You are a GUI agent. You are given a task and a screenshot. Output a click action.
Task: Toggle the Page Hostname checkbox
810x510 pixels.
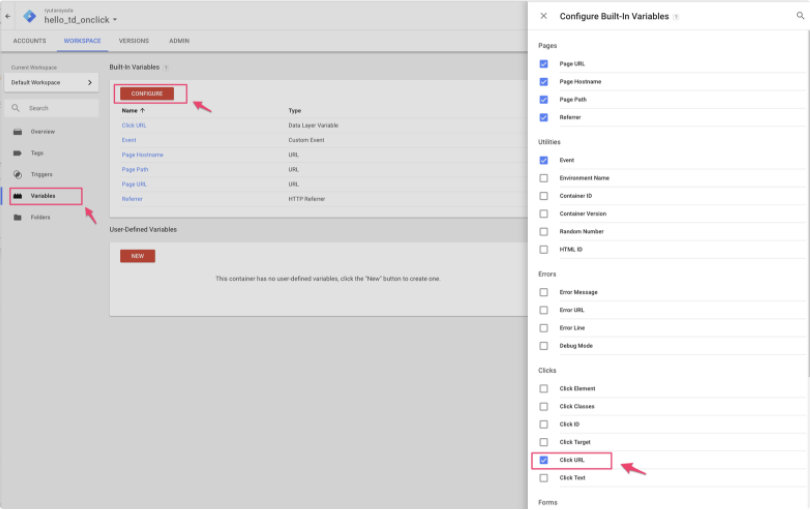(x=544, y=82)
